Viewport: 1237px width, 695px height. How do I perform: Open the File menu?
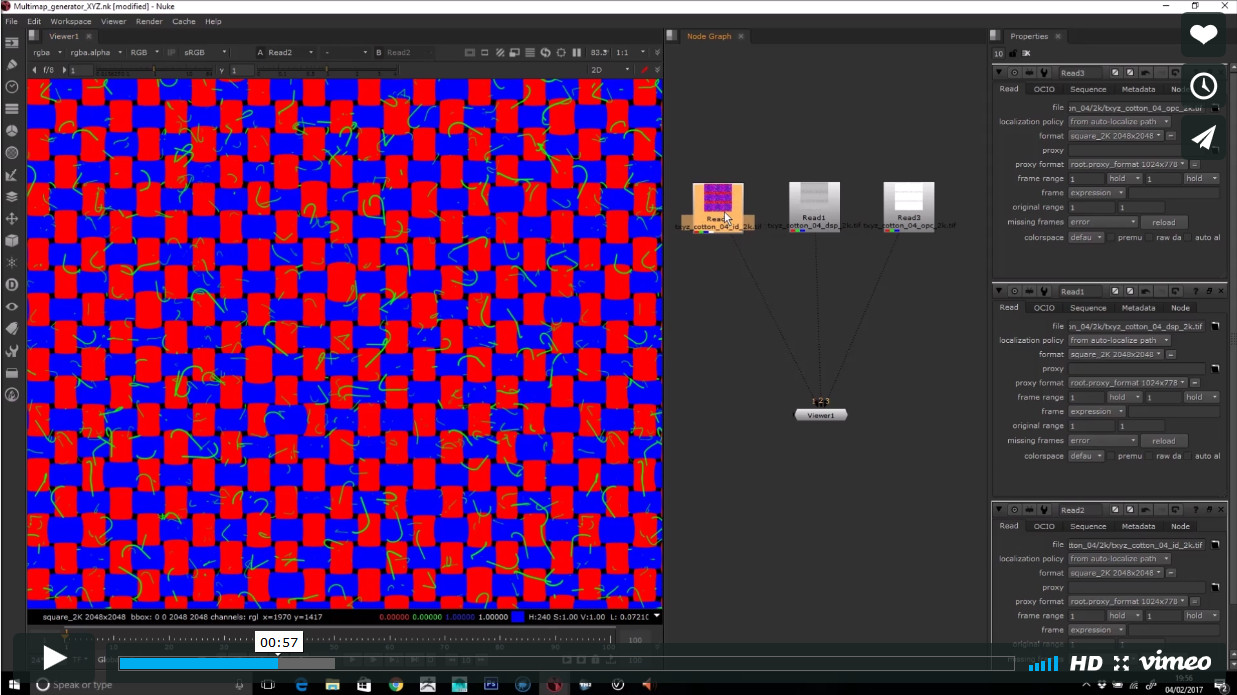pos(11,21)
